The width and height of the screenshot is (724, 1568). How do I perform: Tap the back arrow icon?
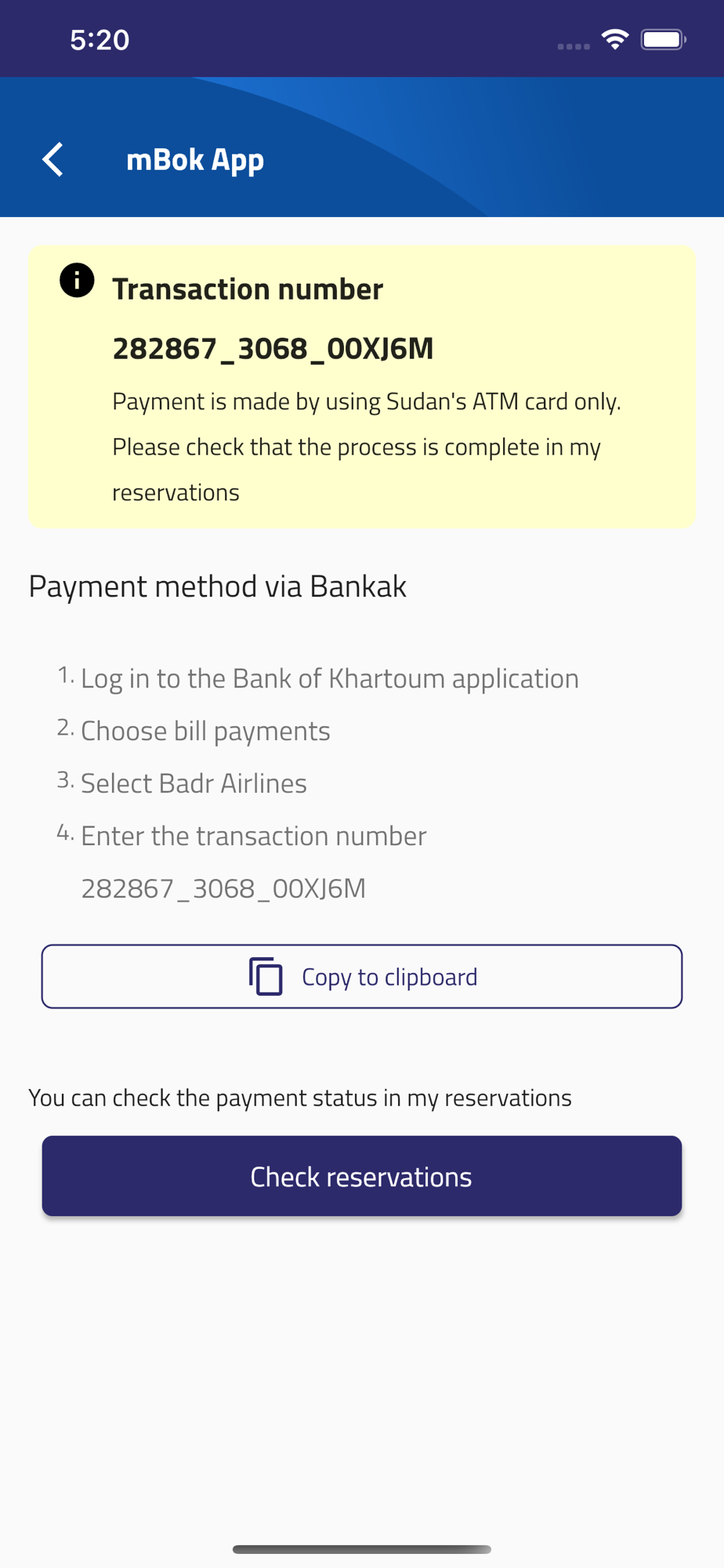52,160
